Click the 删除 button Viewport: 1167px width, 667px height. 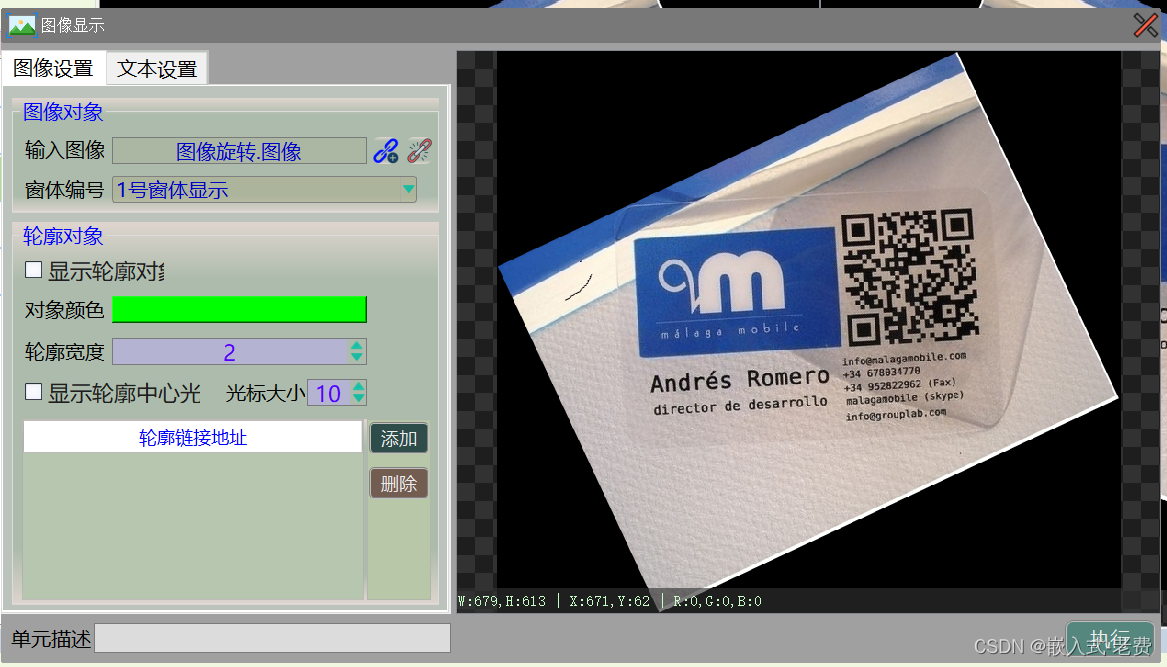pos(399,484)
